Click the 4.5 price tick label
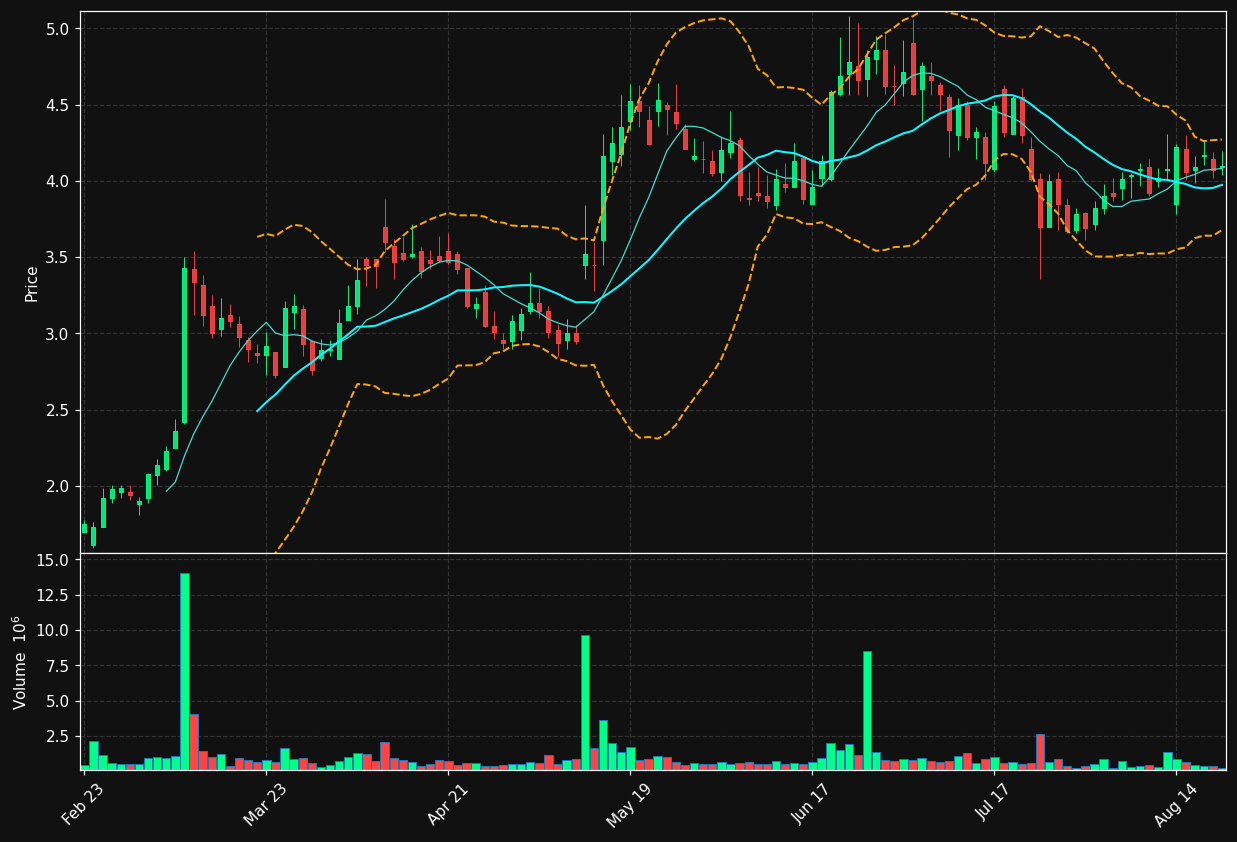The width and height of the screenshot is (1237, 842). click(58, 105)
